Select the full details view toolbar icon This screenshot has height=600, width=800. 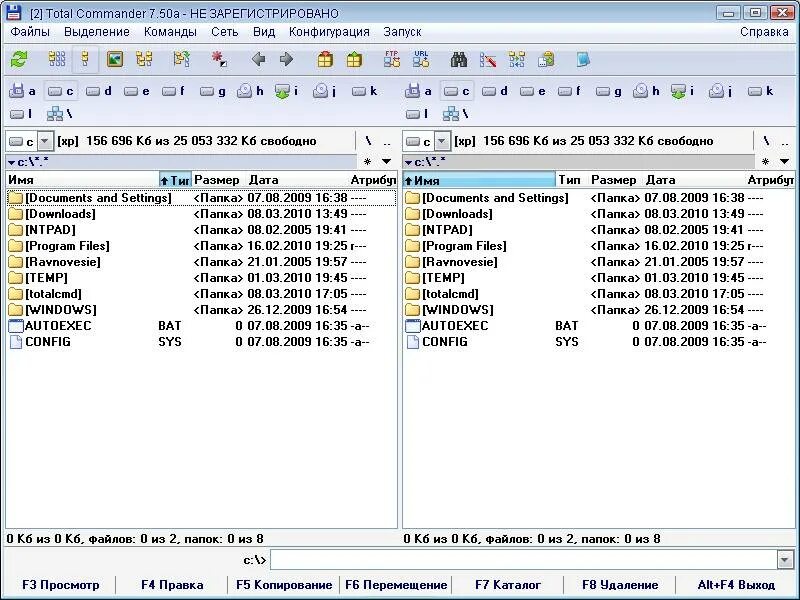point(85,60)
